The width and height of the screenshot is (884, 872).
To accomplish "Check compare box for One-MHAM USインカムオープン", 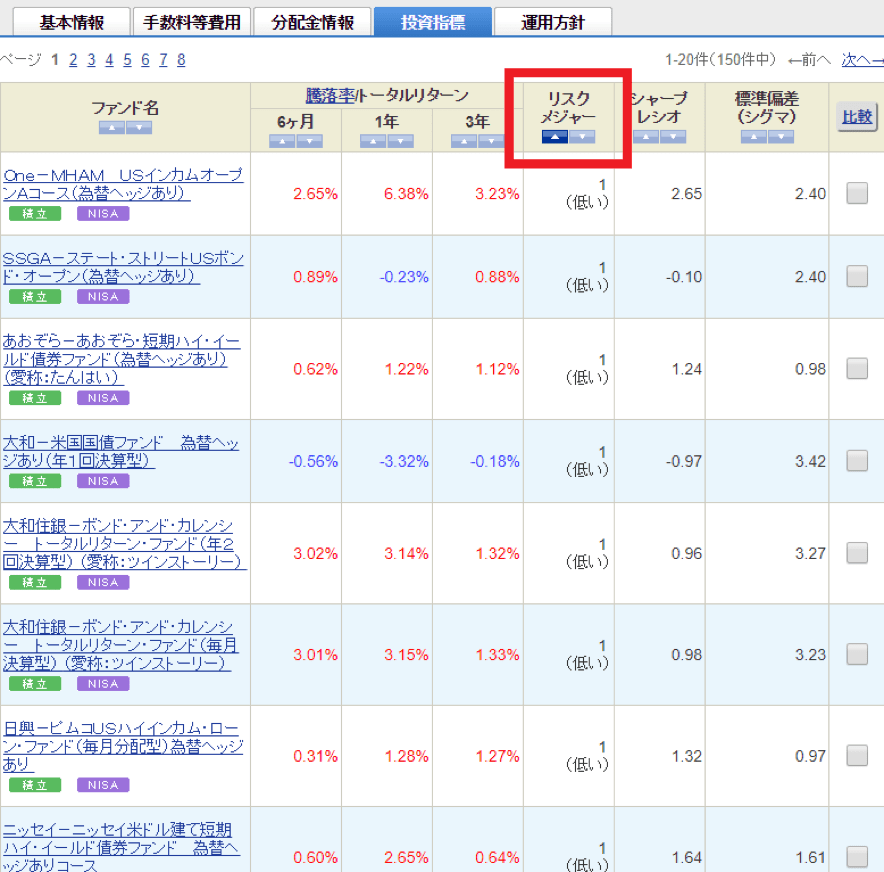I will click(857, 194).
